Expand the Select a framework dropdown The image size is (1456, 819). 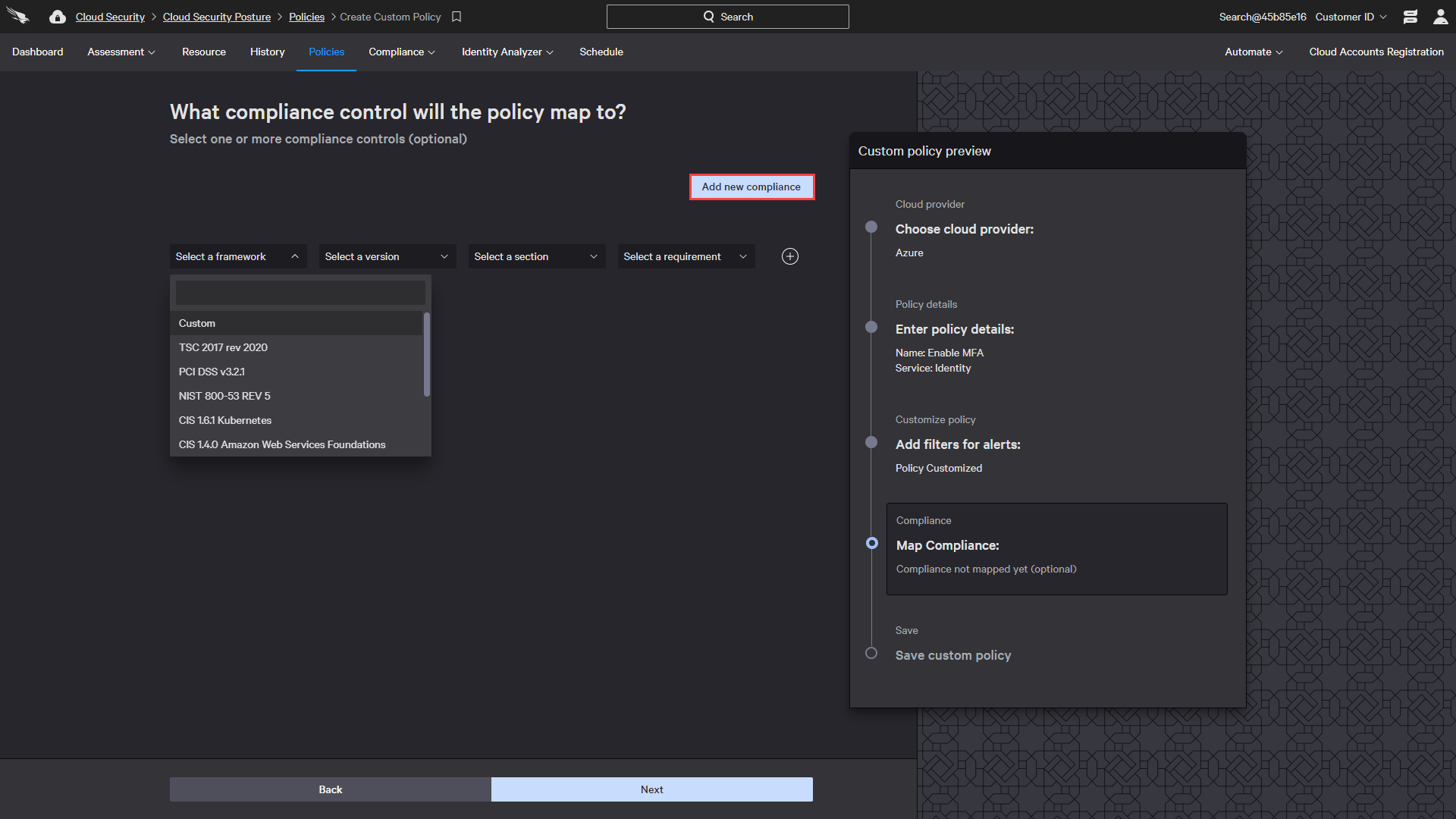(x=238, y=256)
